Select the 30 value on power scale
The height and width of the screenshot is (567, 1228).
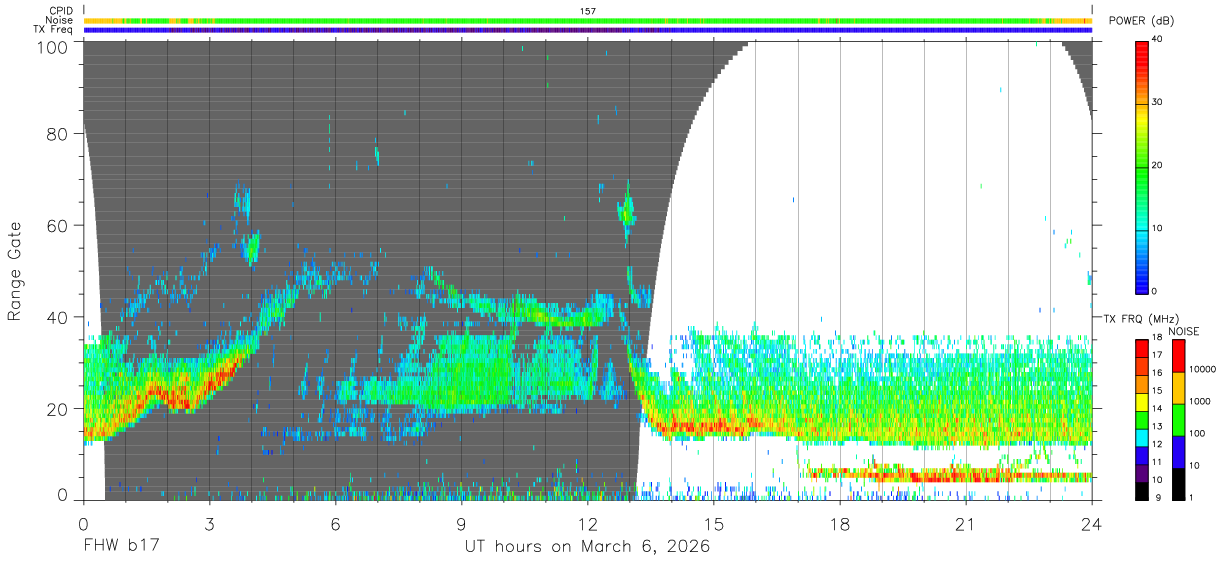click(x=1158, y=102)
